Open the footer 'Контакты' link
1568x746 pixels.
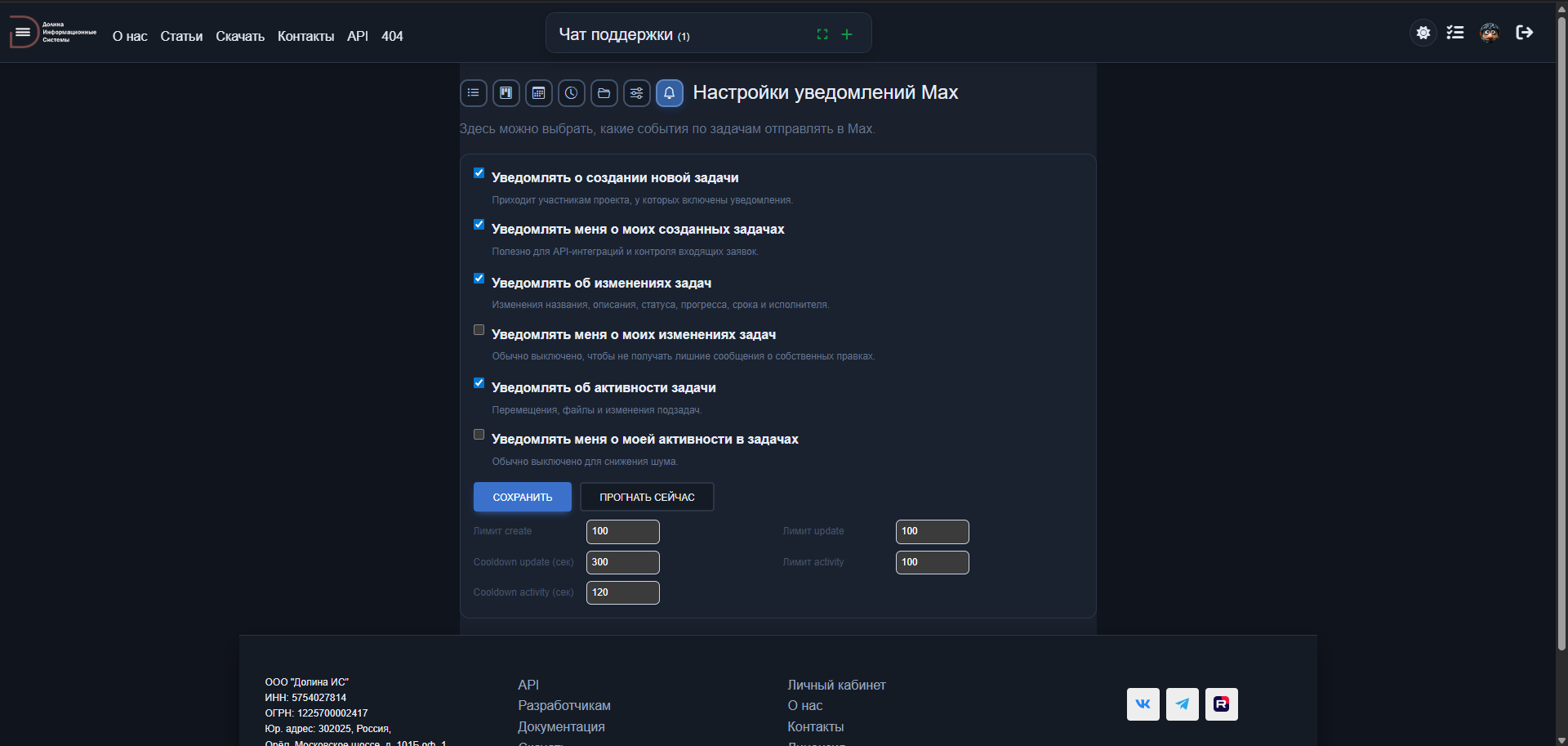click(816, 726)
